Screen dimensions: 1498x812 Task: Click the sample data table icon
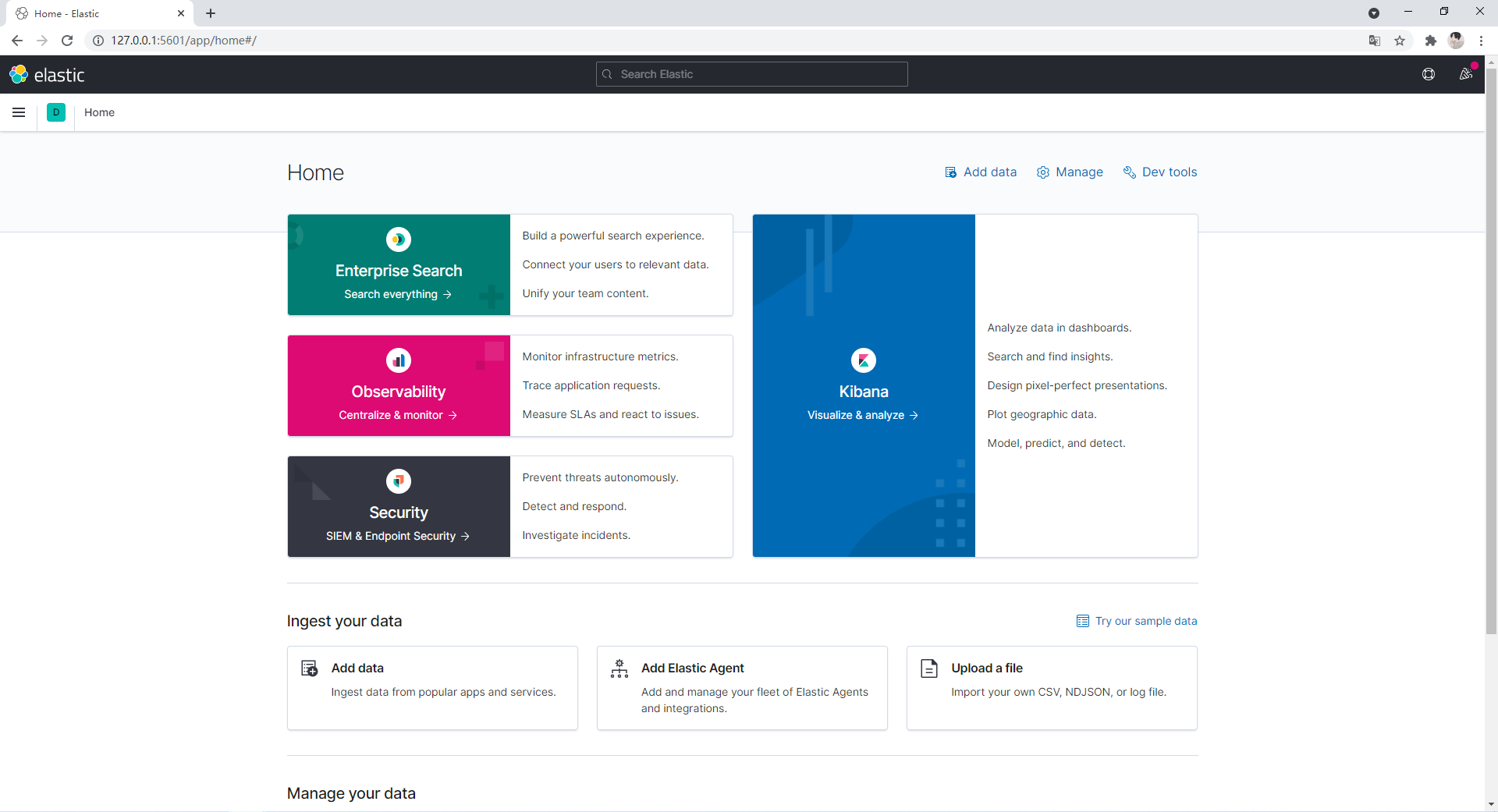click(x=1083, y=621)
